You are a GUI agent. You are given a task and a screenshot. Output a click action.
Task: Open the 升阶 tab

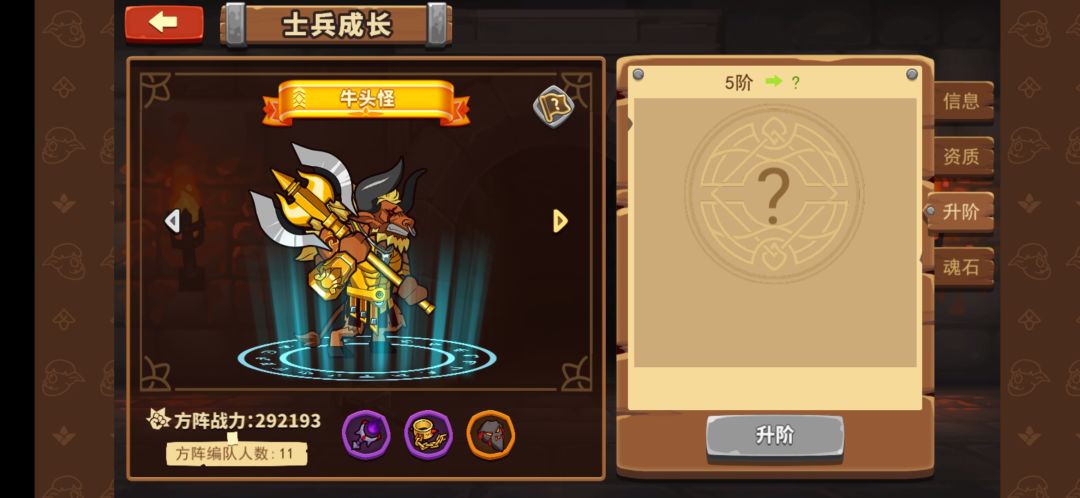click(960, 212)
